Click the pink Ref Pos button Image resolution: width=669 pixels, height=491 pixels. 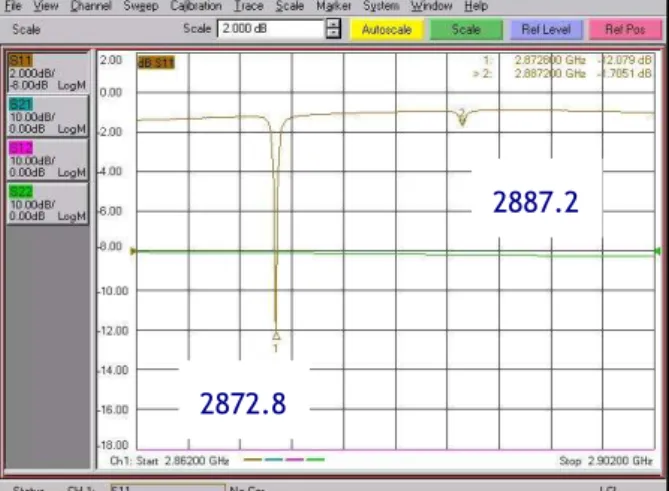tap(625, 29)
